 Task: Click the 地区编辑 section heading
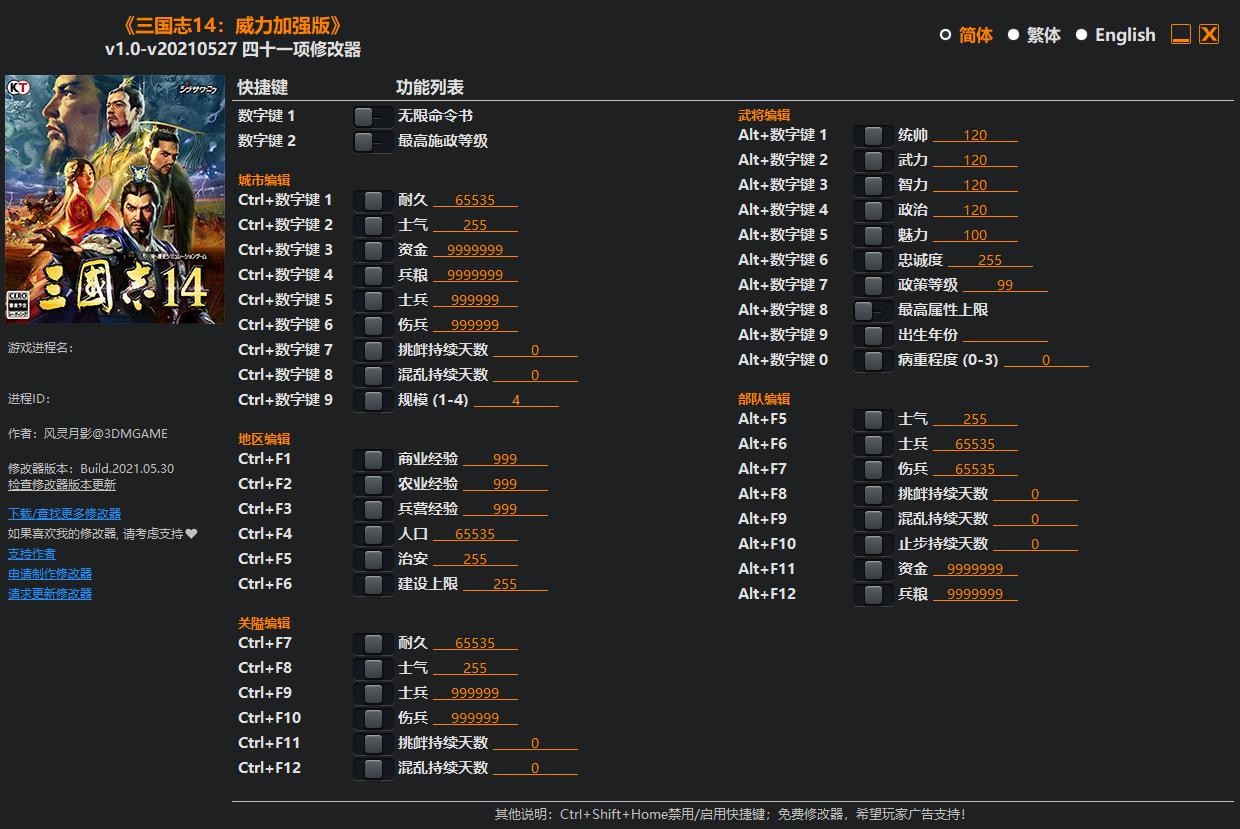point(264,439)
